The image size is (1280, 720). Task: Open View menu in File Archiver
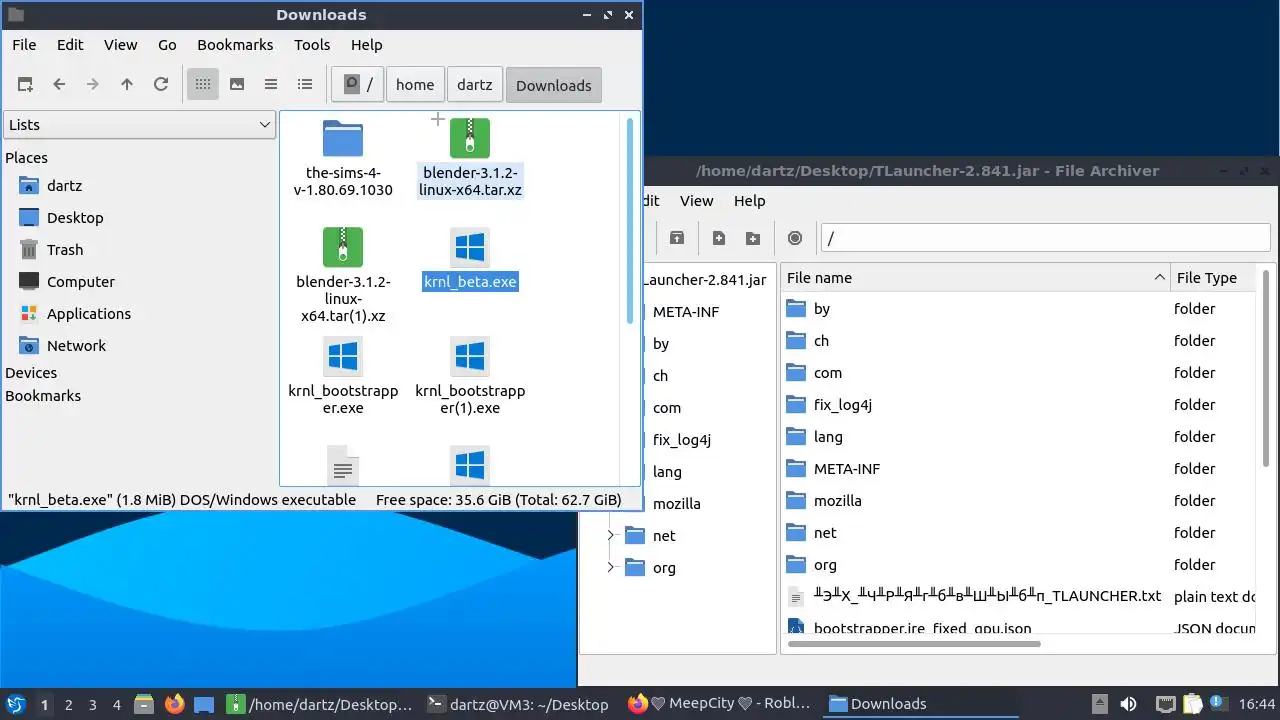pos(697,201)
